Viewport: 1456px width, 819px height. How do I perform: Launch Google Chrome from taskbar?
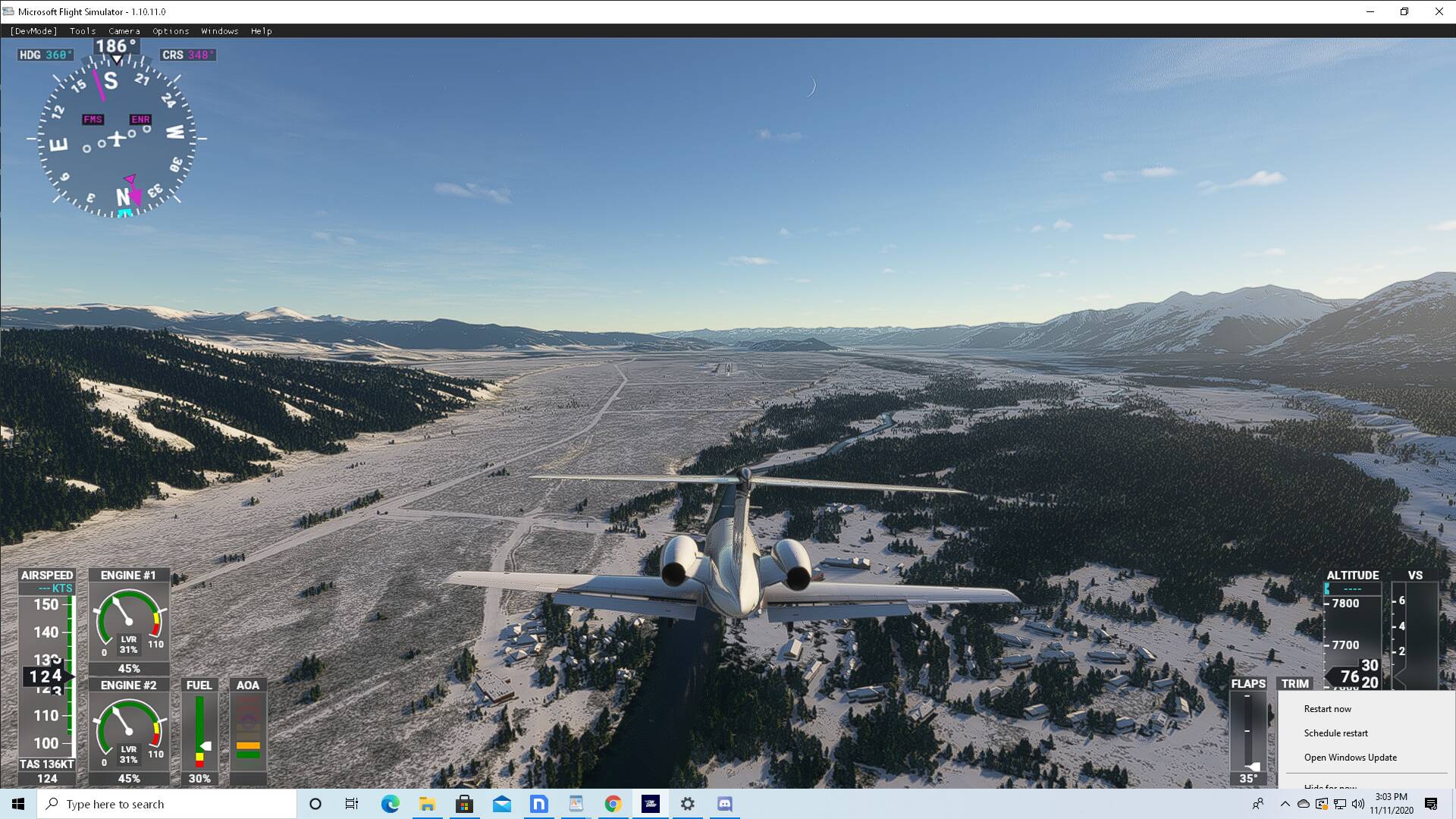613,804
